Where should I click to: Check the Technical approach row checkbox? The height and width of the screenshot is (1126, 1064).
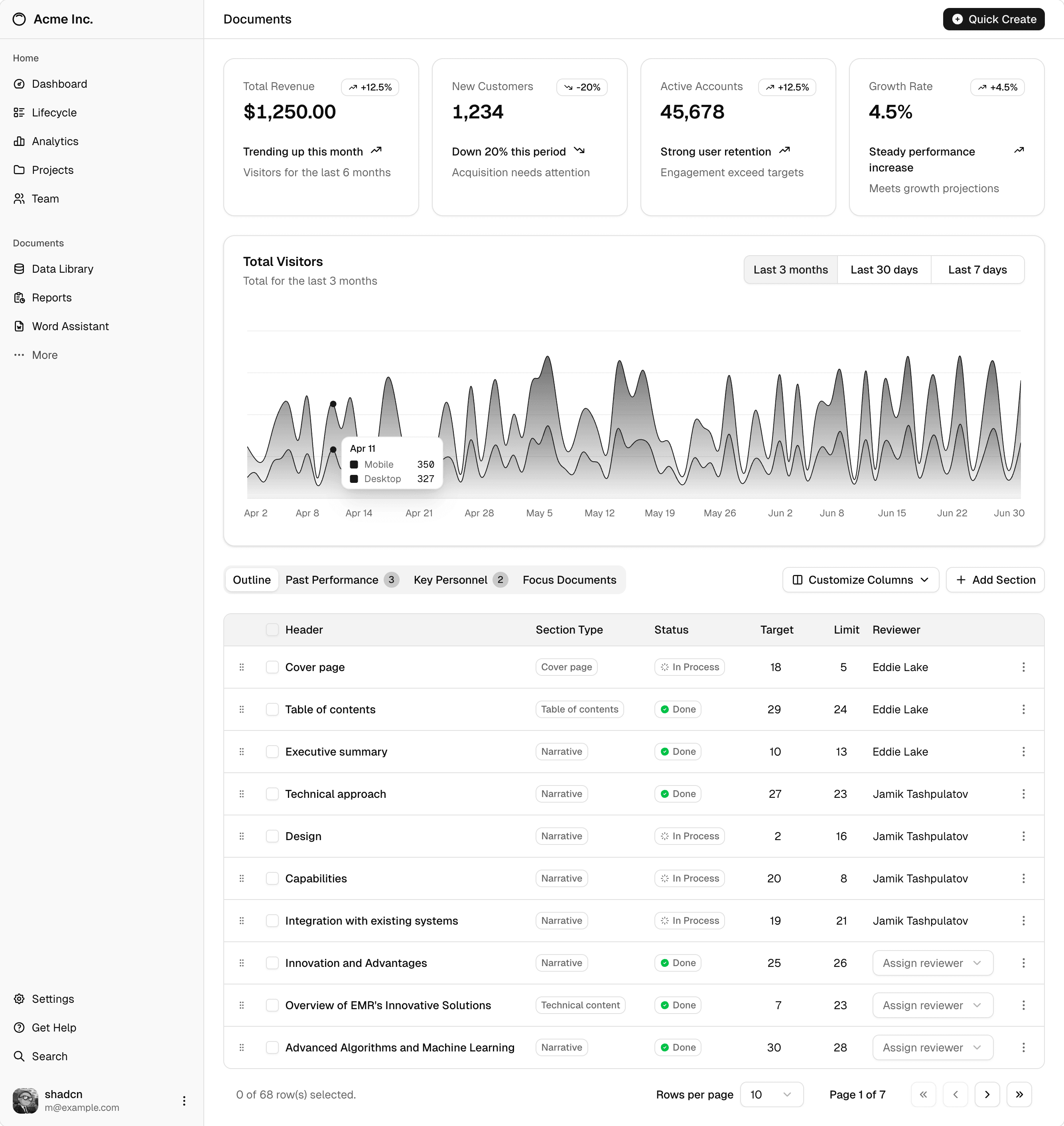[272, 794]
